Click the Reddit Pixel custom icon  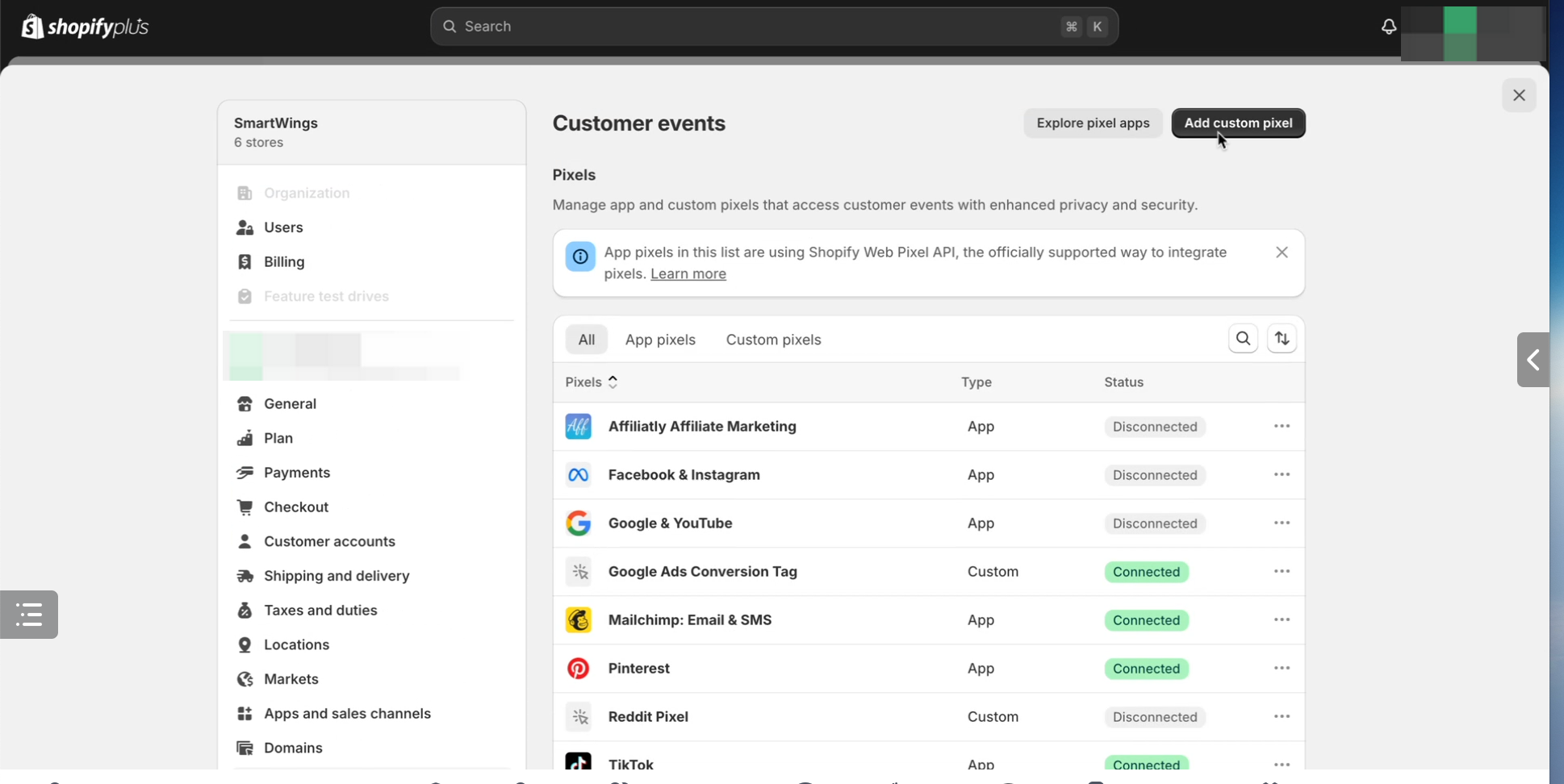(578, 716)
